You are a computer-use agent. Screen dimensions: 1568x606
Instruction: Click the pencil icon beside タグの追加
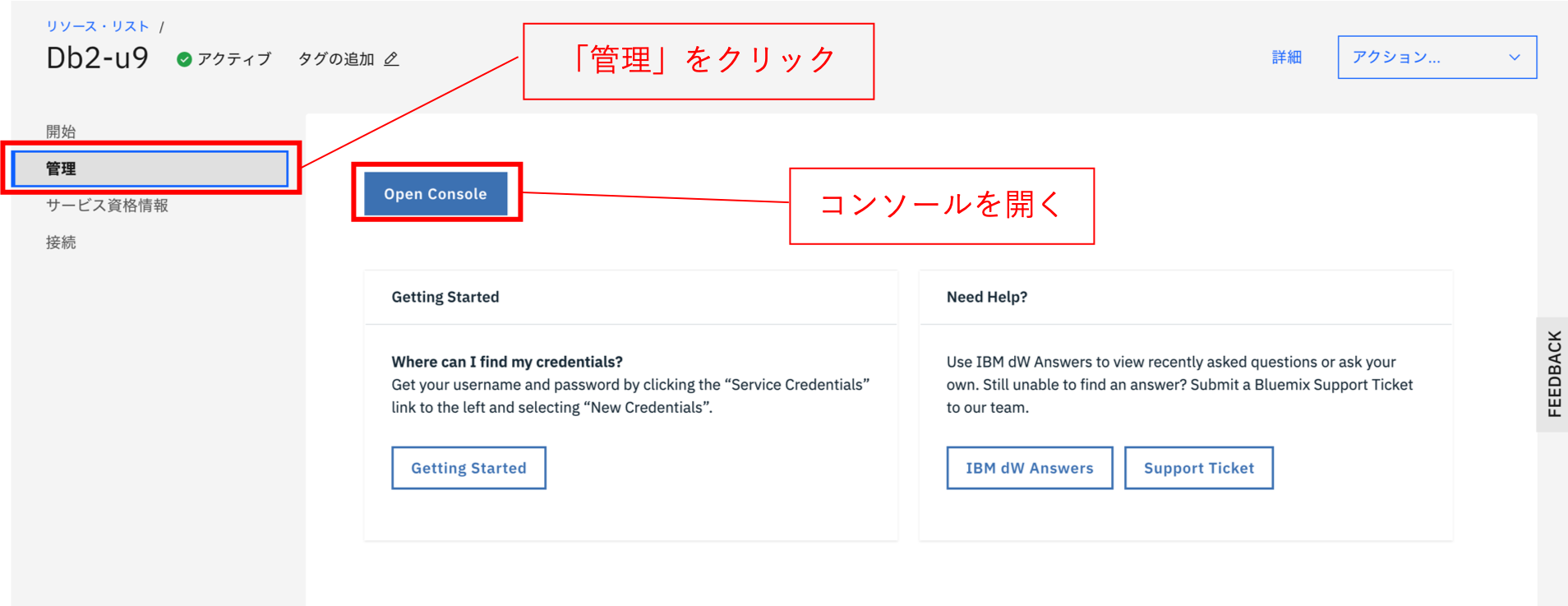pos(393,58)
